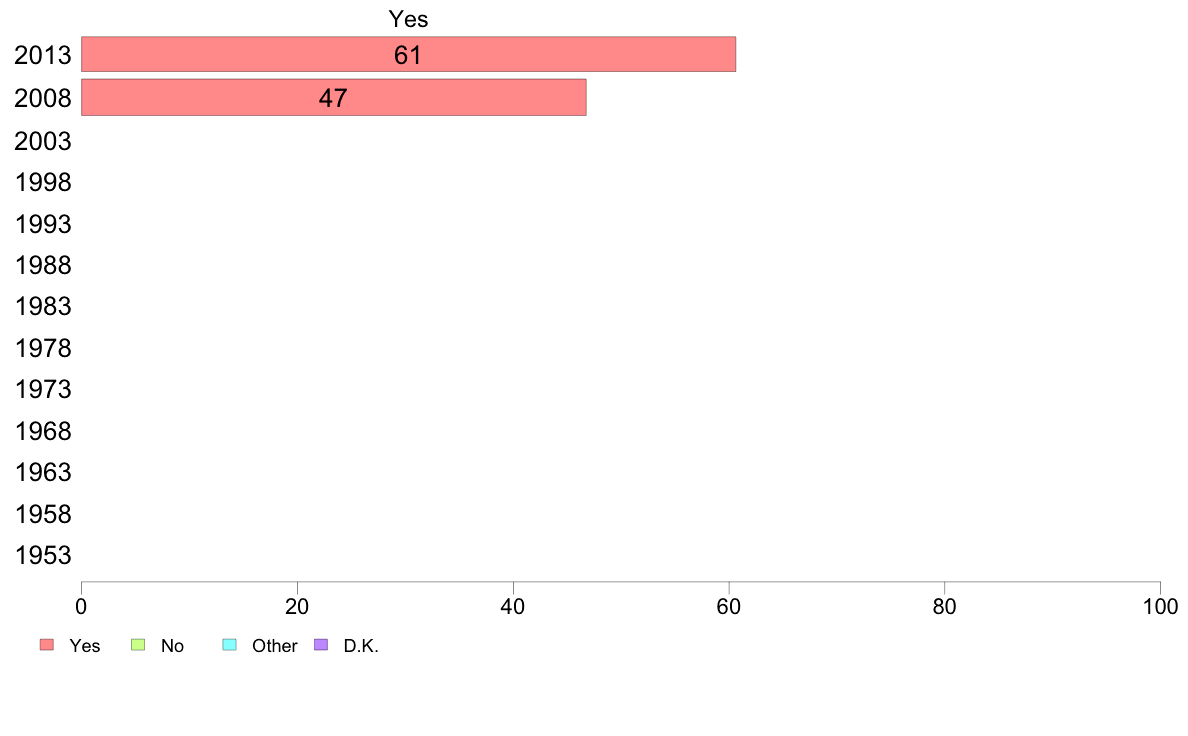1188x736 pixels.
Task: Click the green No legend swatch
Action: tap(138, 645)
